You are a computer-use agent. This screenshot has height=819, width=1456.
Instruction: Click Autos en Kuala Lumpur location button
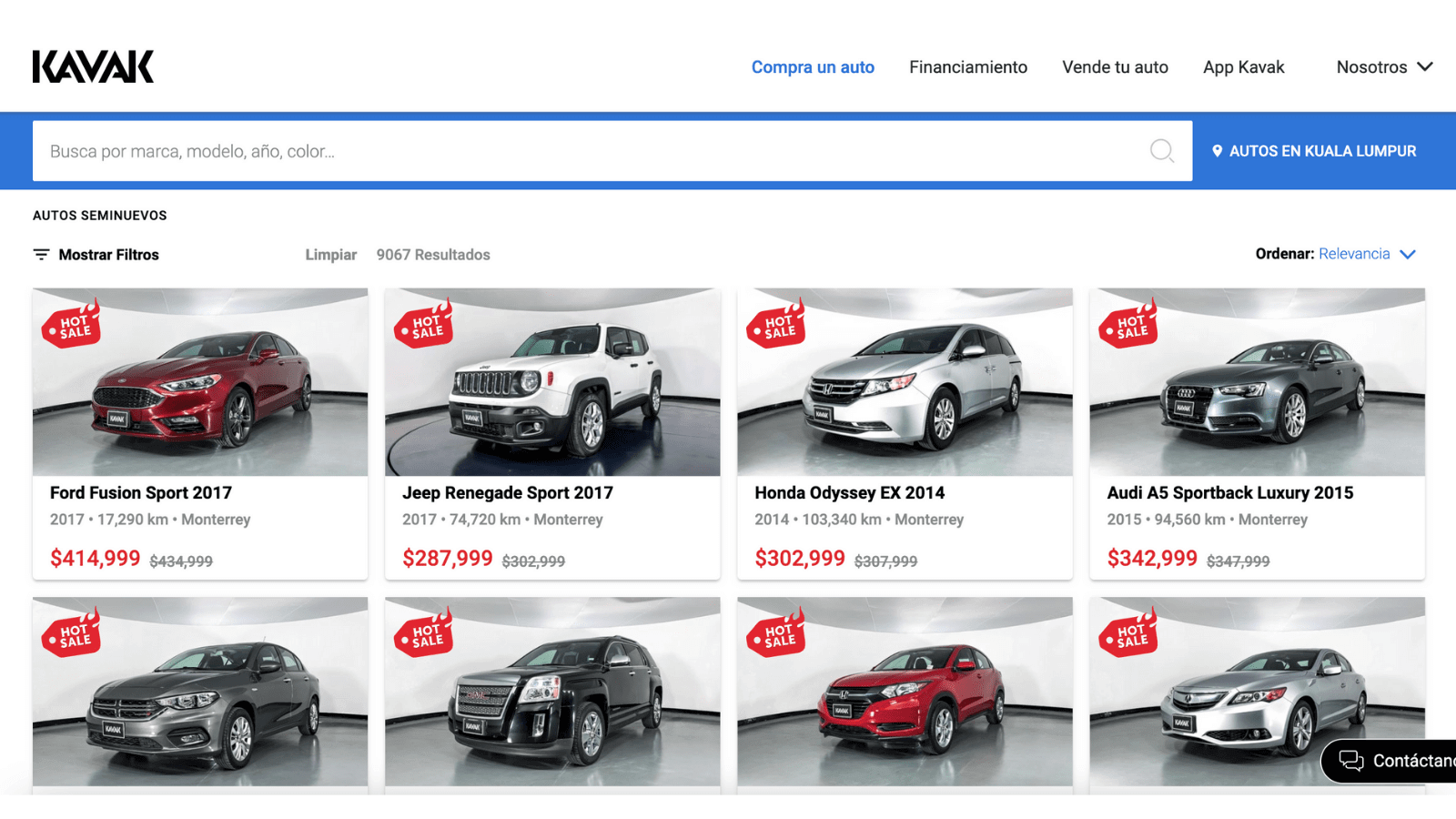tap(1314, 151)
